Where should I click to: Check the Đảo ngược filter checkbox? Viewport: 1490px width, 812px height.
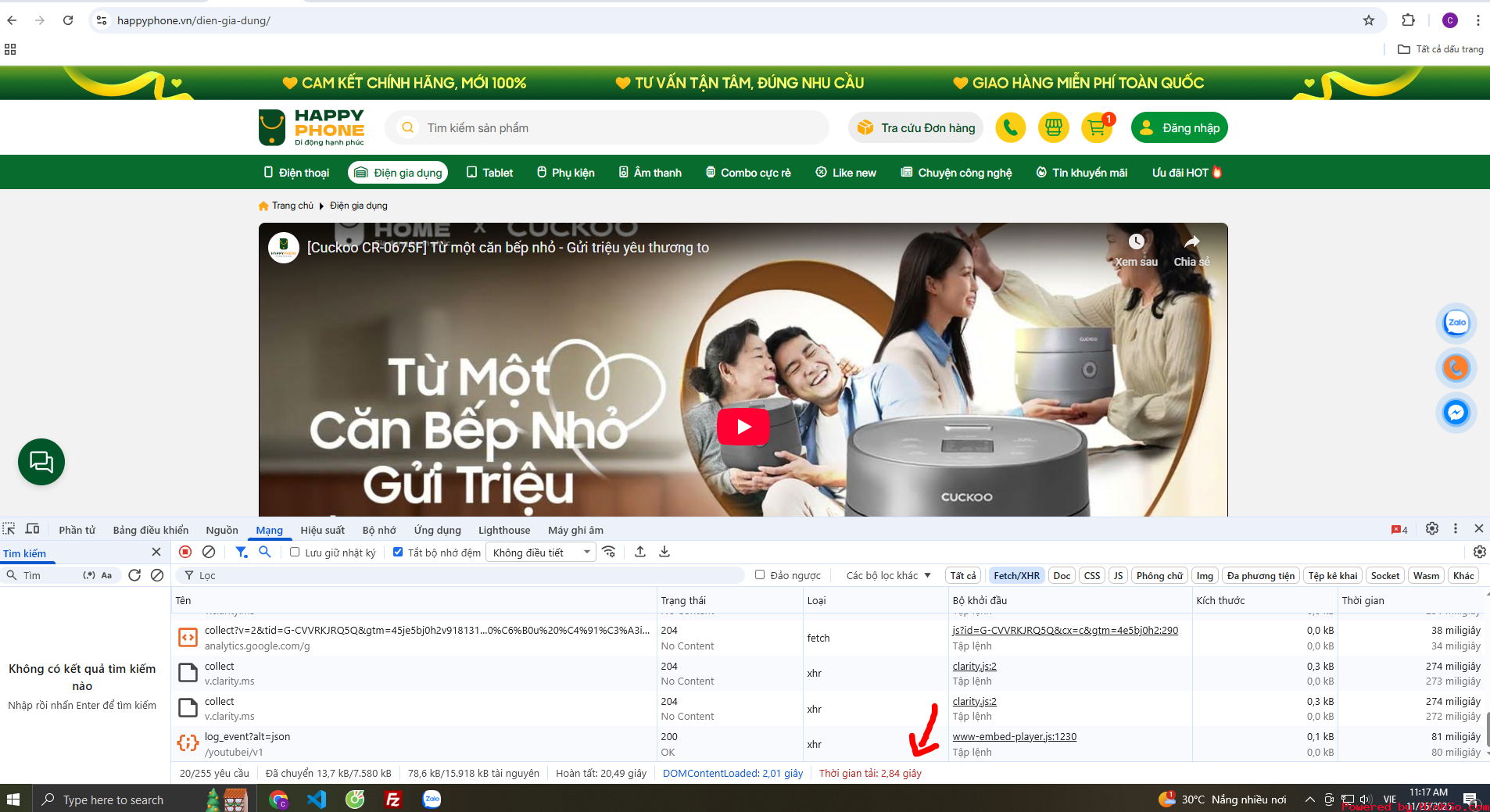pyautogui.click(x=760, y=575)
